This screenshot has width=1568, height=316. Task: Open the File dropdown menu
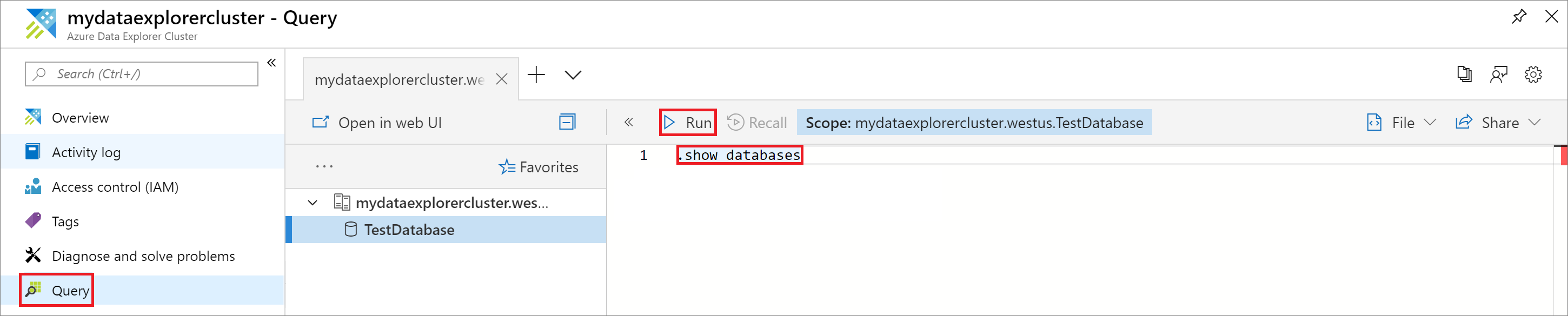click(1403, 123)
